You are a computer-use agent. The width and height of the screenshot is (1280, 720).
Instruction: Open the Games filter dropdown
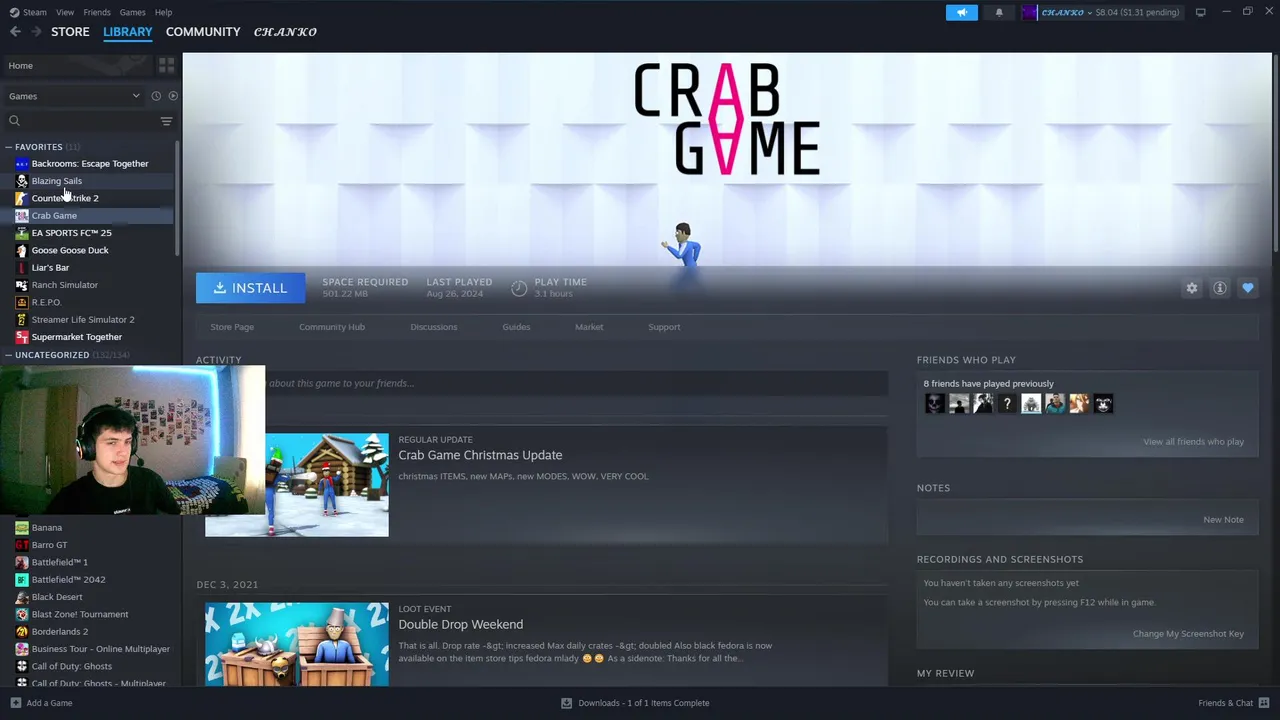pyautogui.click(x=74, y=96)
